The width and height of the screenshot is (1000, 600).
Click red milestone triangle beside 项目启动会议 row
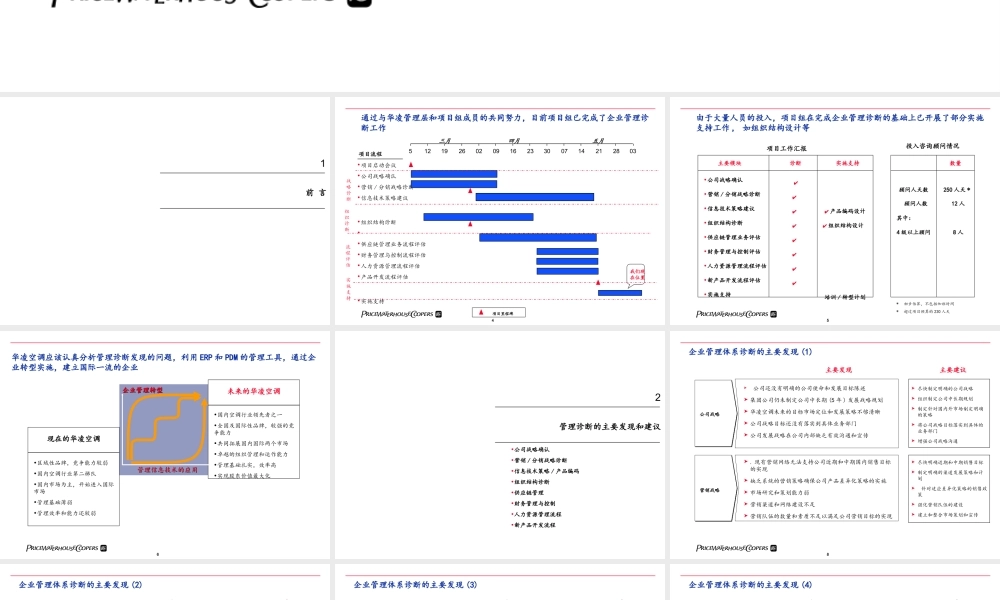[411, 164]
